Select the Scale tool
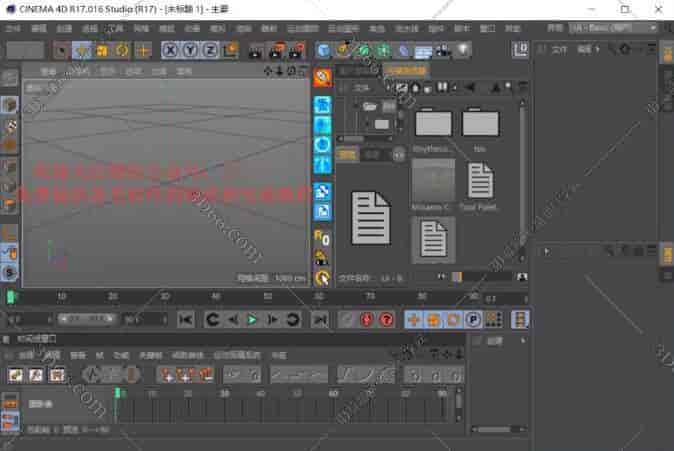674x451 pixels. pyautogui.click(x=102, y=51)
